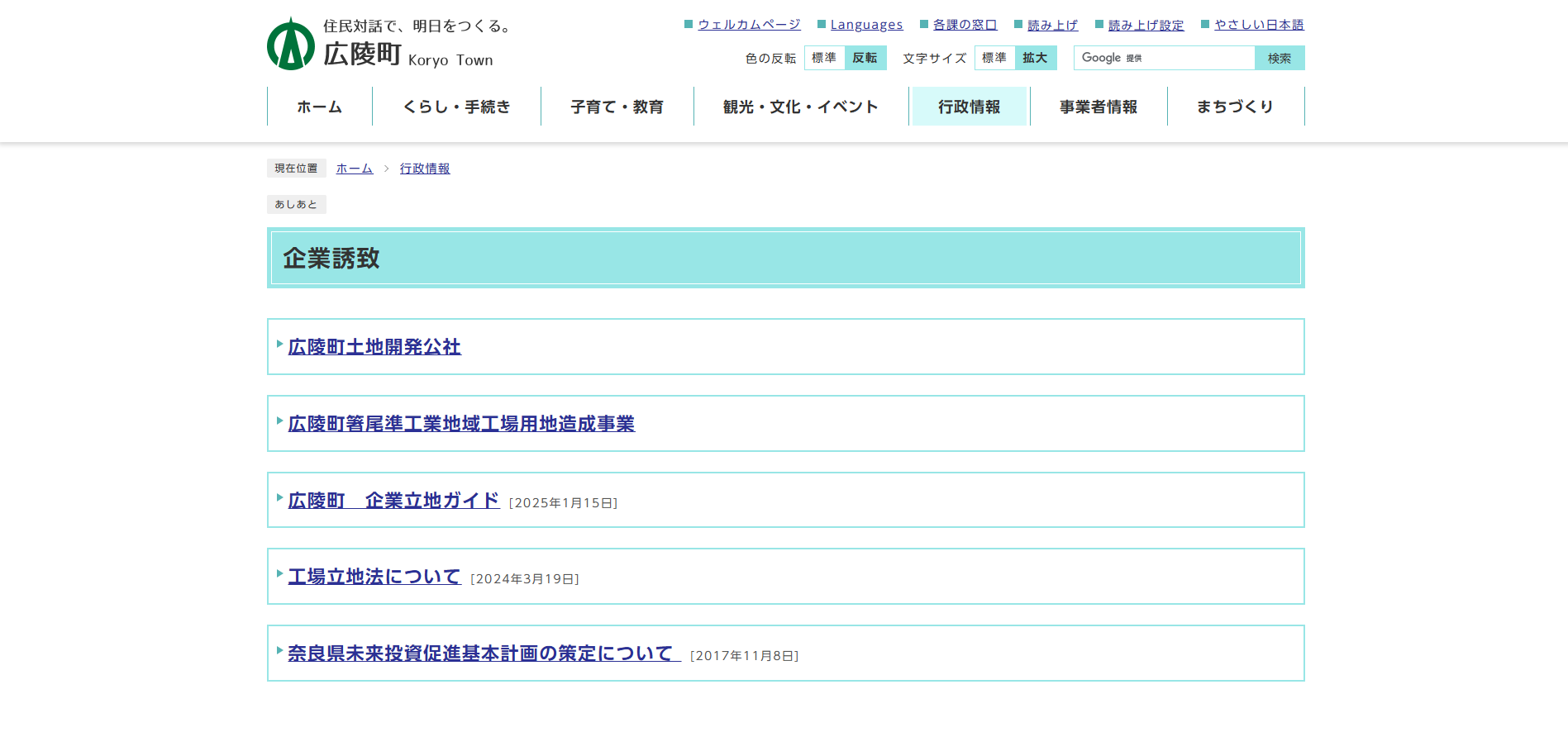1568x751 pixels.
Task: Focus the Google search input field
Action: point(1164,58)
